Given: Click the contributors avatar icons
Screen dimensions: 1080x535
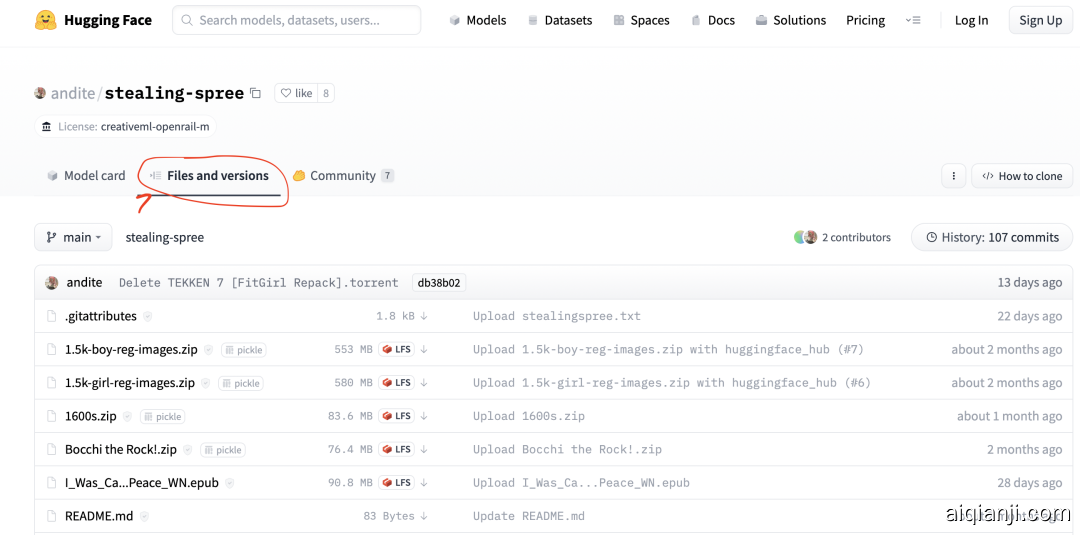Looking at the screenshot, I should click(x=806, y=237).
